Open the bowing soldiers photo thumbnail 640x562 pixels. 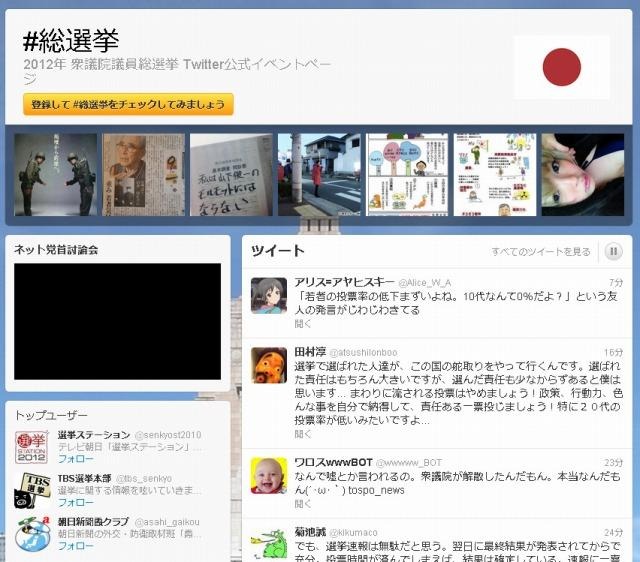tap(56, 175)
